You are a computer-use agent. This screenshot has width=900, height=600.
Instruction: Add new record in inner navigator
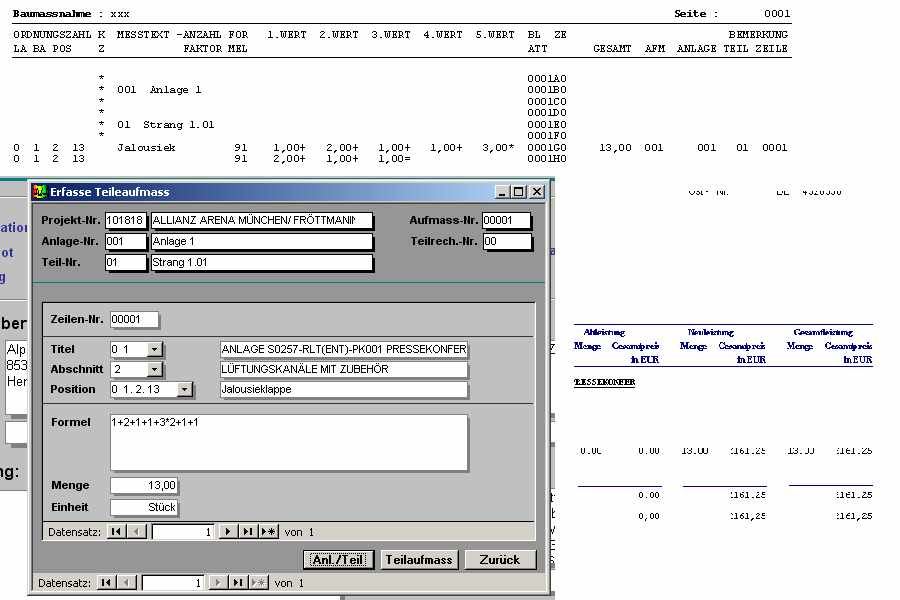tap(268, 532)
